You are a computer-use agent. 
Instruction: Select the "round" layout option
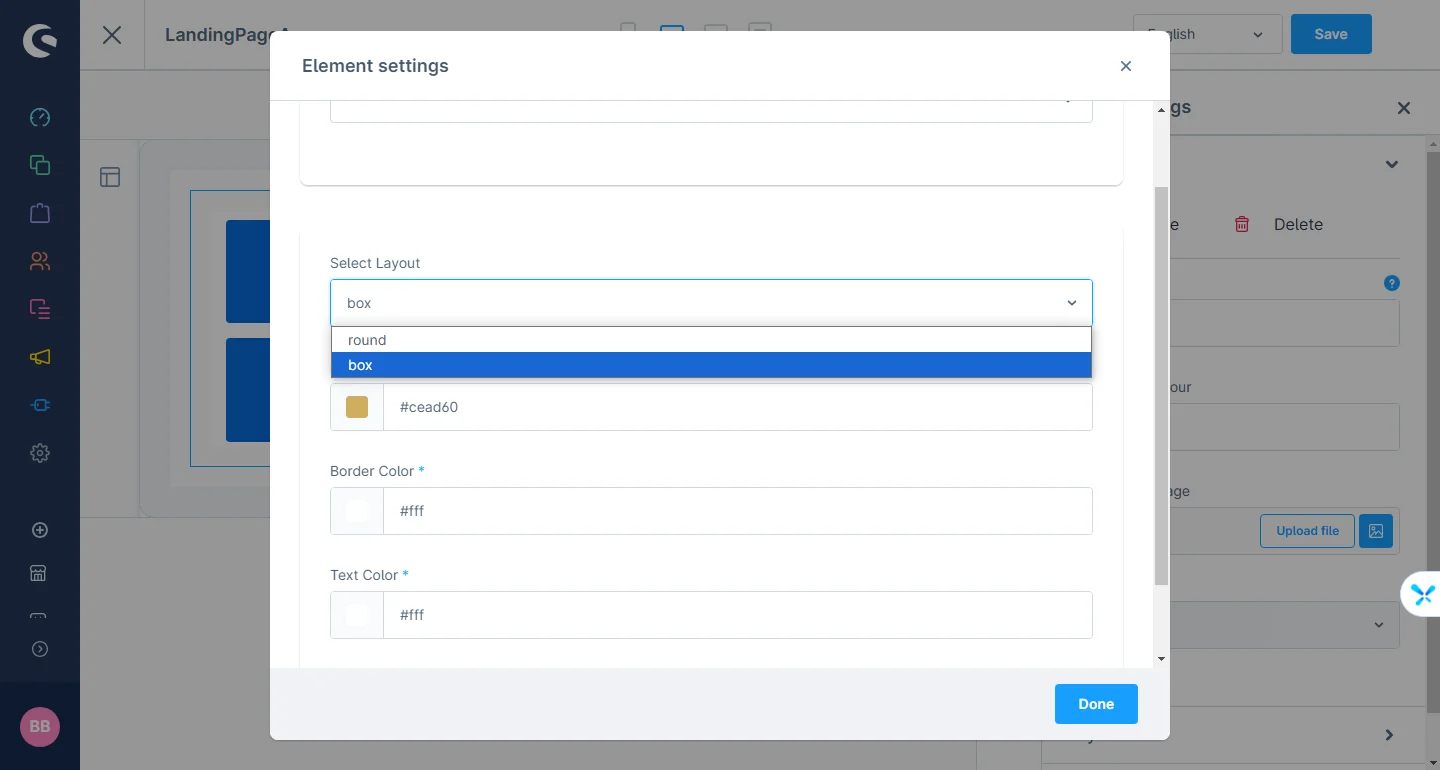pos(710,340)
